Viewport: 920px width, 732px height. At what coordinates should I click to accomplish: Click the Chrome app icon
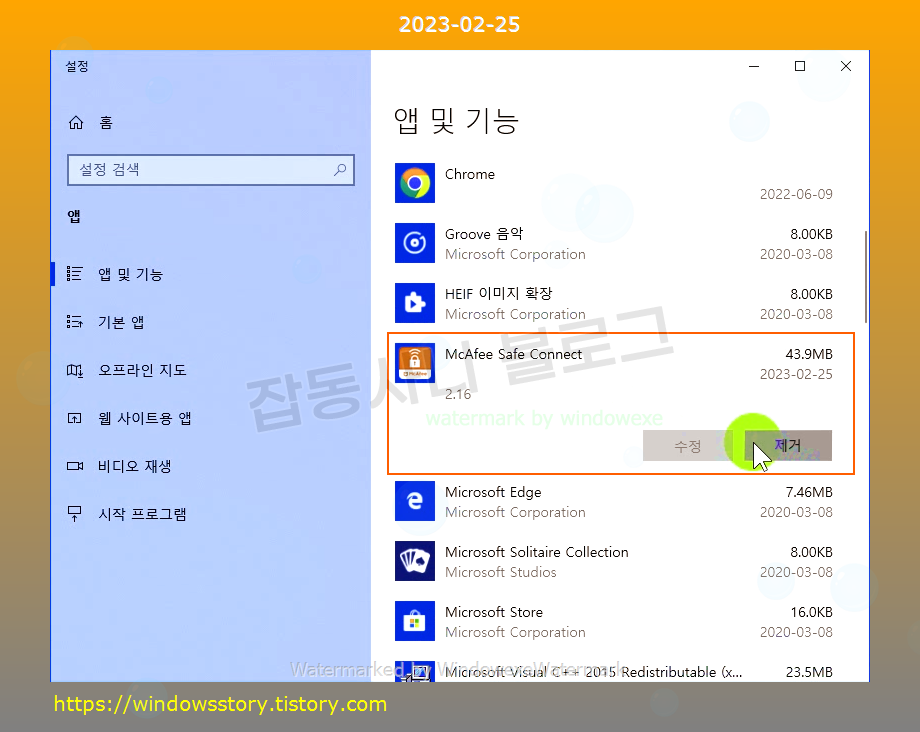[x=415, y=183]
